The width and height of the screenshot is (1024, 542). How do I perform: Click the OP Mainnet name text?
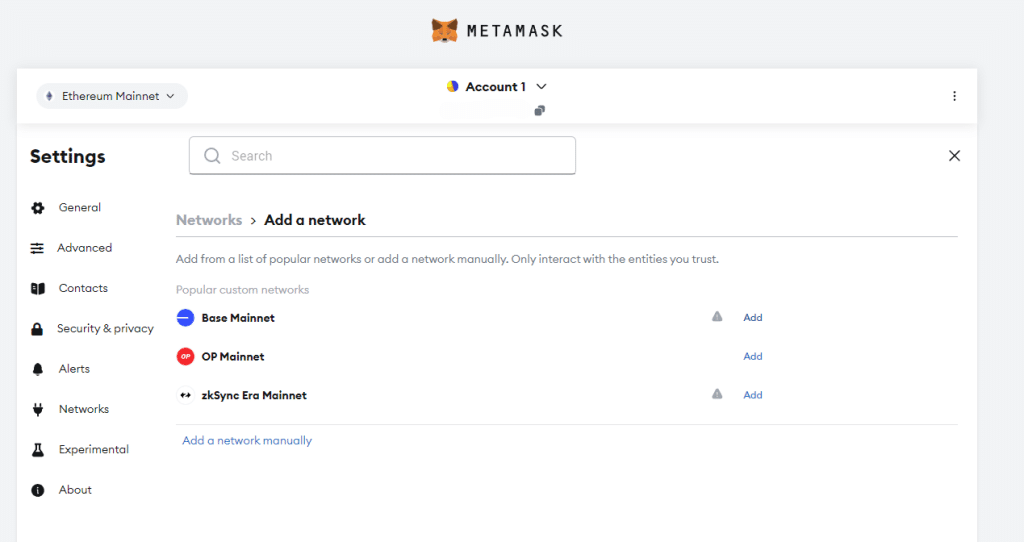232,357
